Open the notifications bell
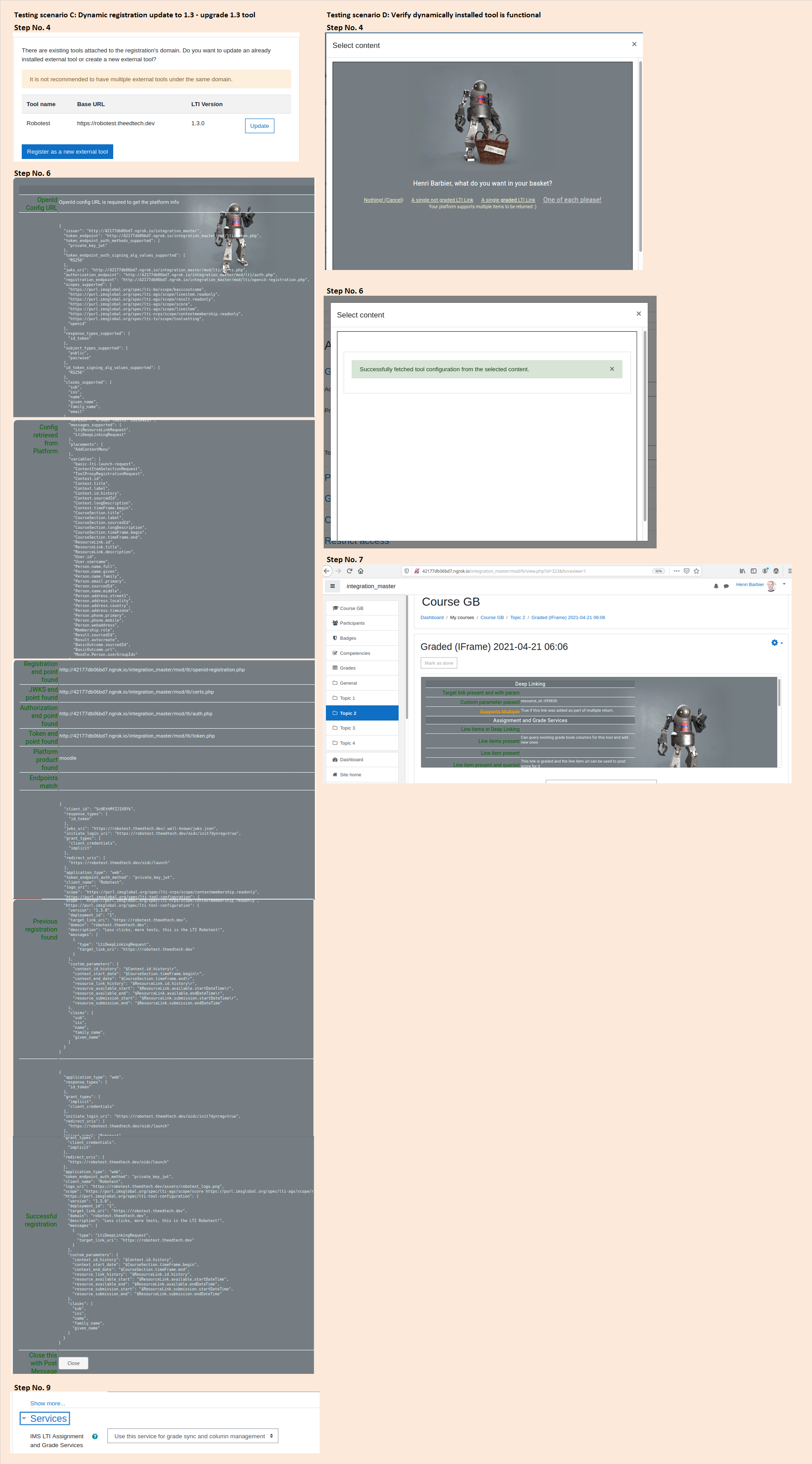Viewport: 812px width, 1464px height. coord(716,586)
